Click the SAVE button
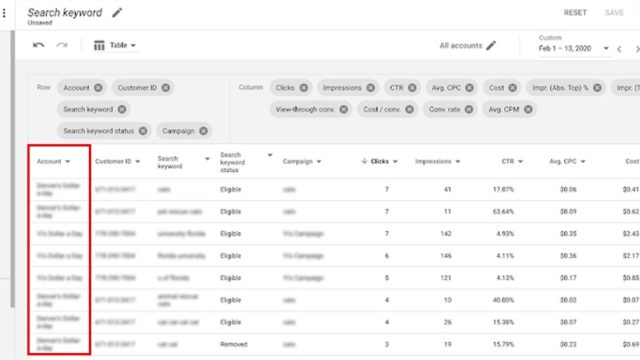 (614, 13)
